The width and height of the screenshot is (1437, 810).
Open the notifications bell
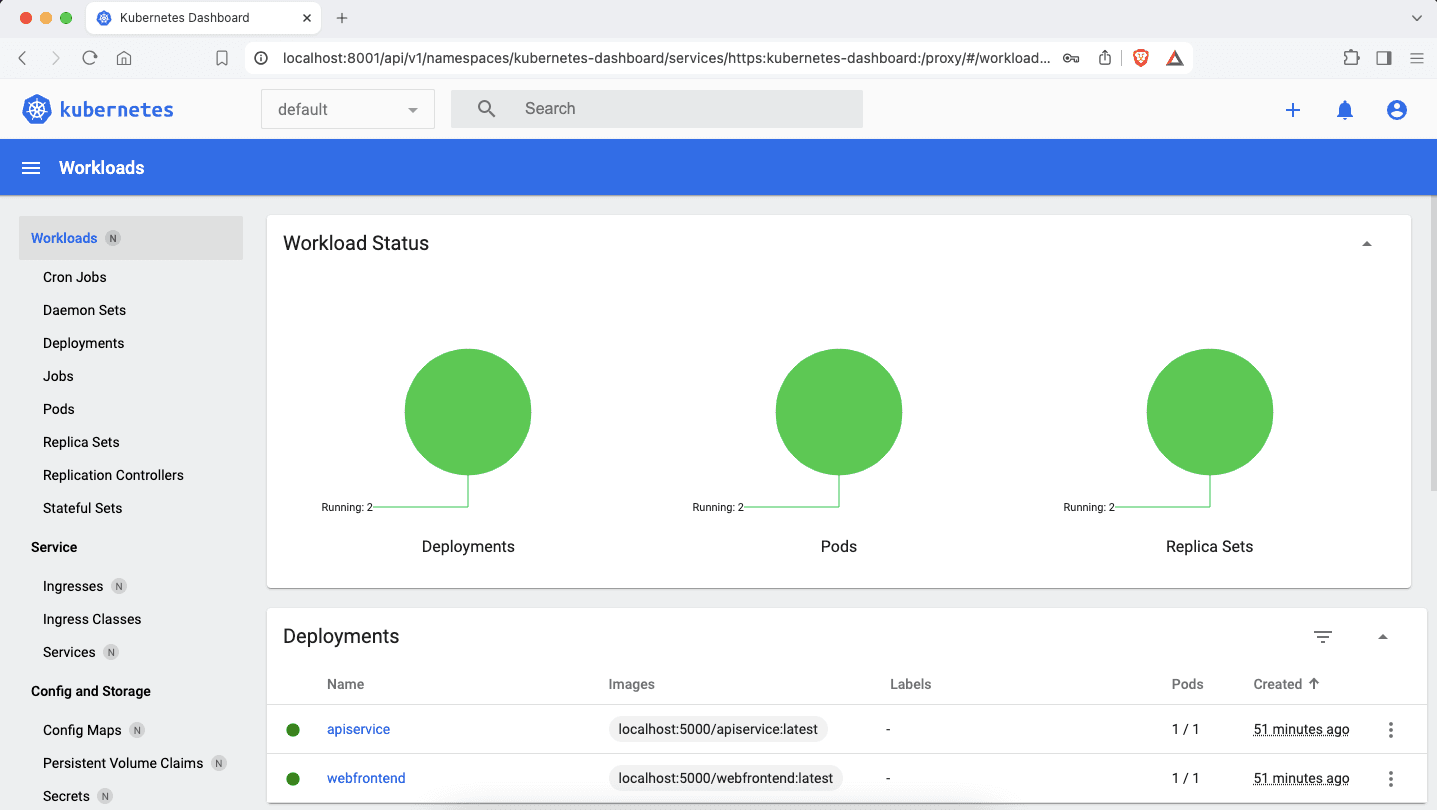pyautogui.click(x=1345, y=110)
